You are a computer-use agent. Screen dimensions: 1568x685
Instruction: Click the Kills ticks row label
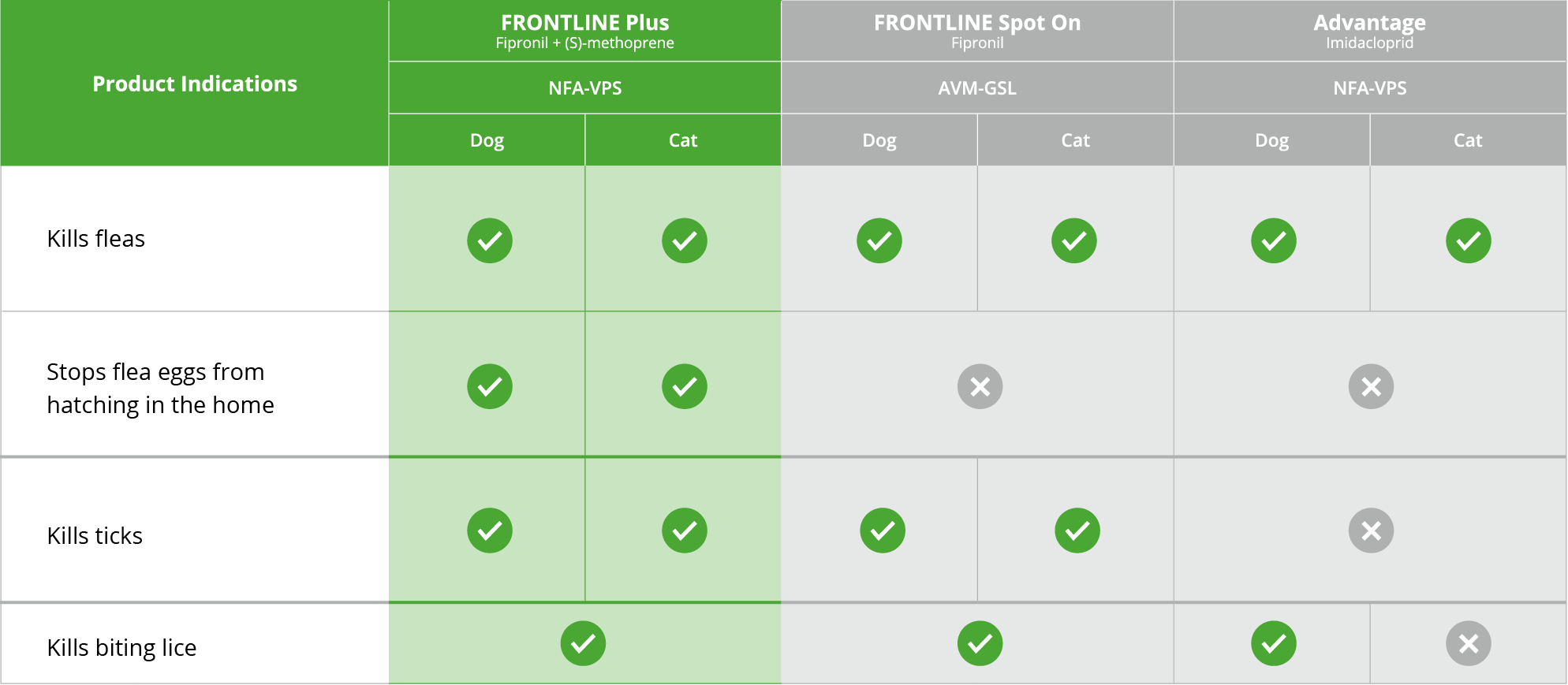[95, 536]
